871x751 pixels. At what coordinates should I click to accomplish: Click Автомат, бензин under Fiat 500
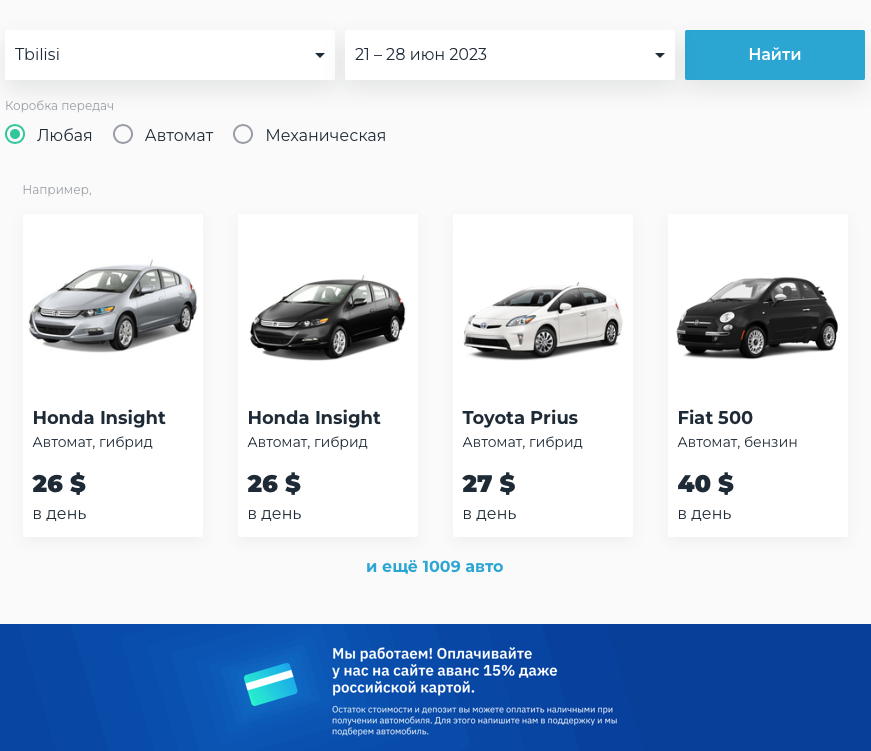tap(737, 442)
